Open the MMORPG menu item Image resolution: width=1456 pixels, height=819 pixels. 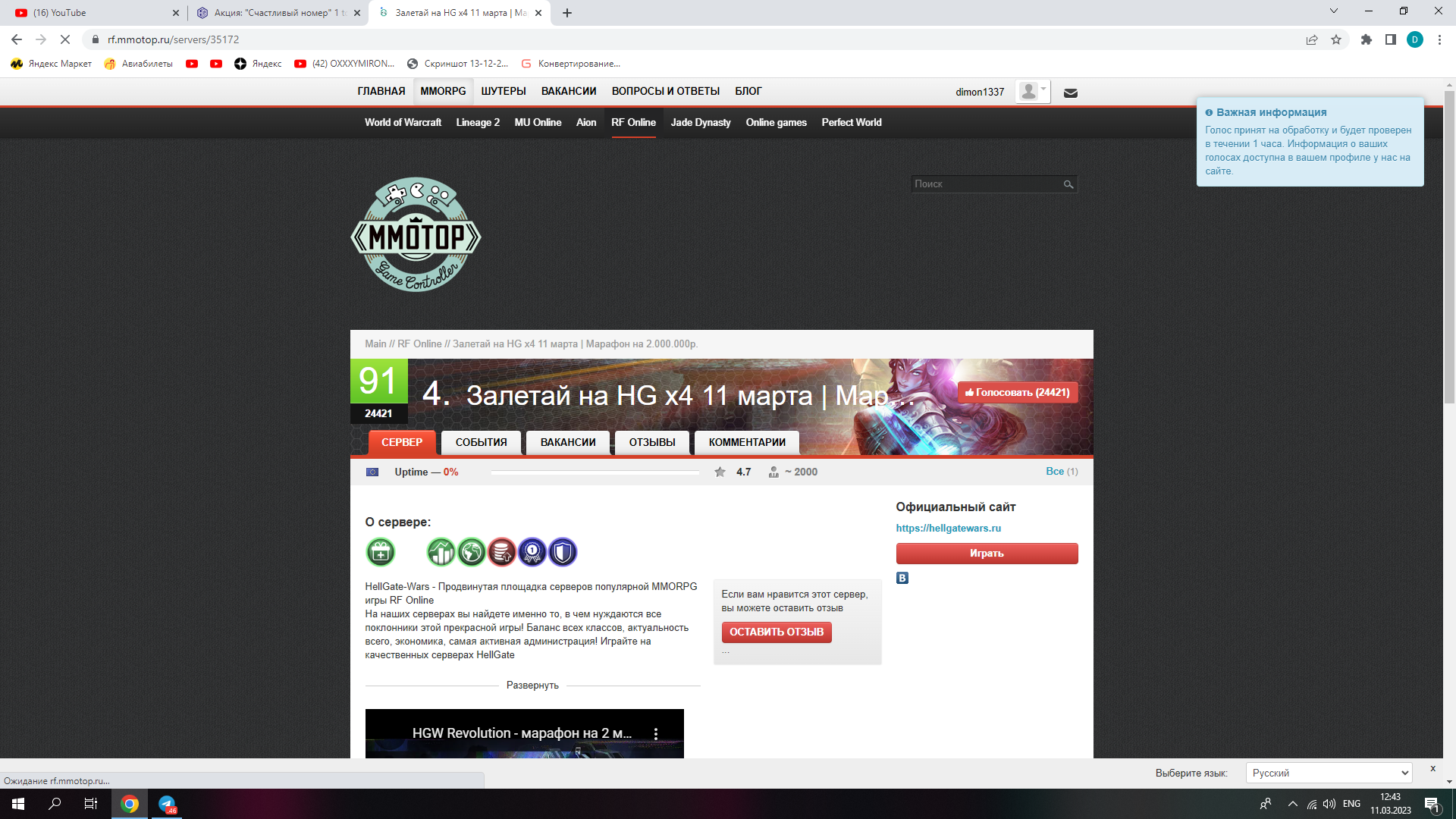pyautogui.click(x=443, y=91)
